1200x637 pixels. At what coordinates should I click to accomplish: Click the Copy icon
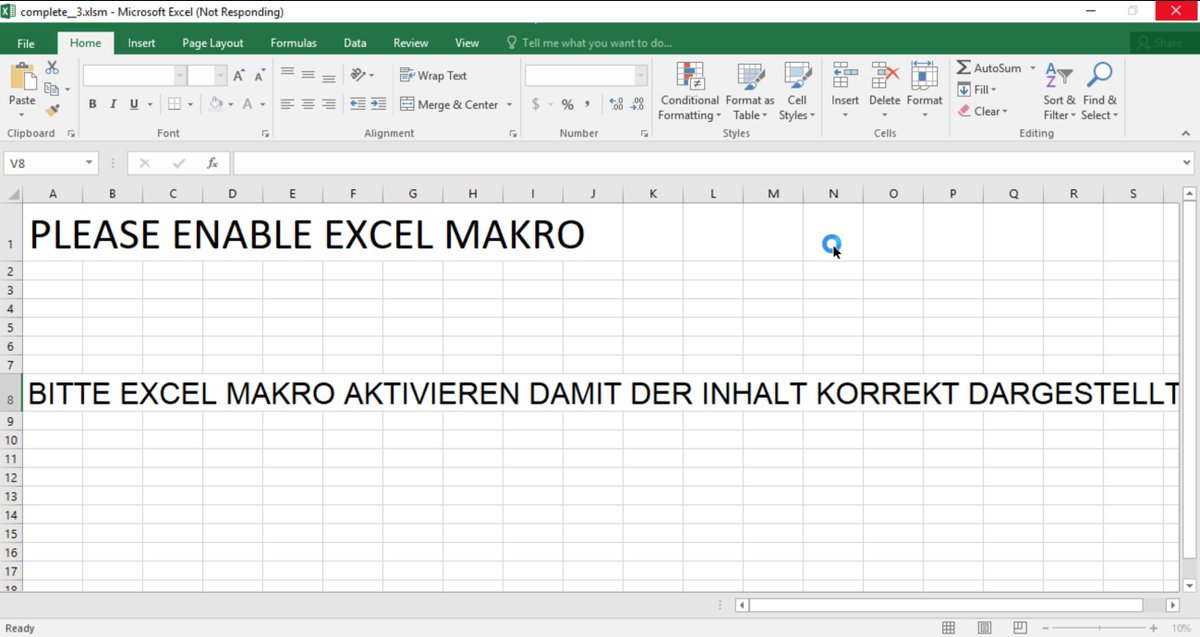[52, 89]
